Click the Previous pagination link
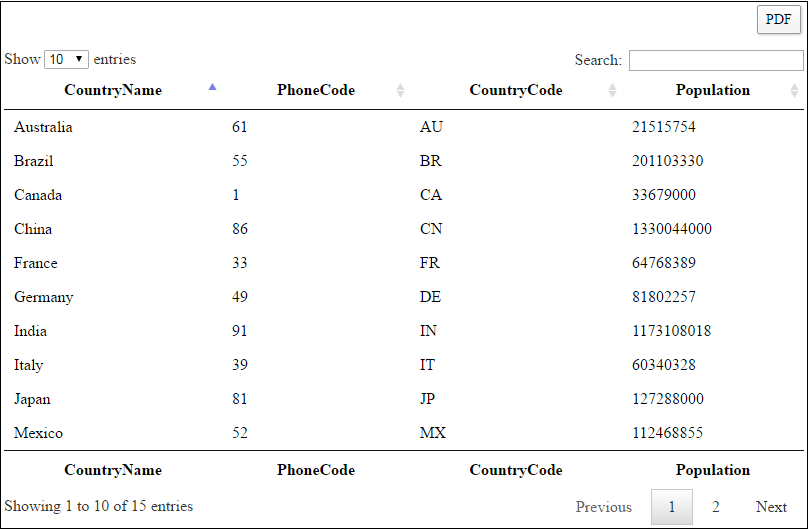The height and width of the screenshot is (529, 808). pyautogui.click(x=603, y=507)
